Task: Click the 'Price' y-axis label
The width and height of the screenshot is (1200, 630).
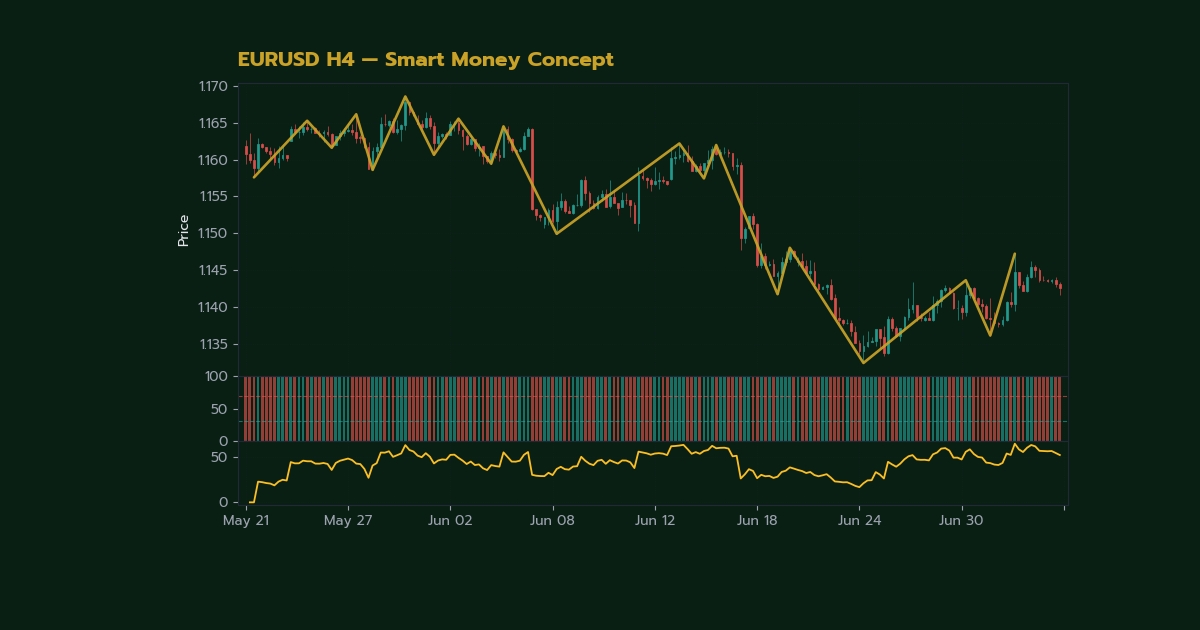Action: pos(183,230)
